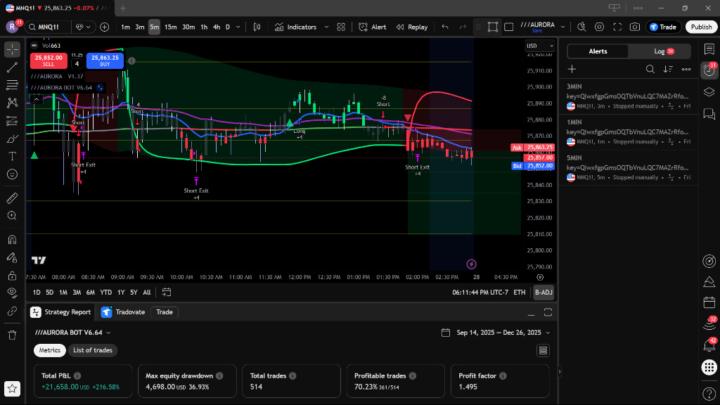Select the trend line drawing tool
This screenshot has width=720, height=405.
[x=12, y=67]
